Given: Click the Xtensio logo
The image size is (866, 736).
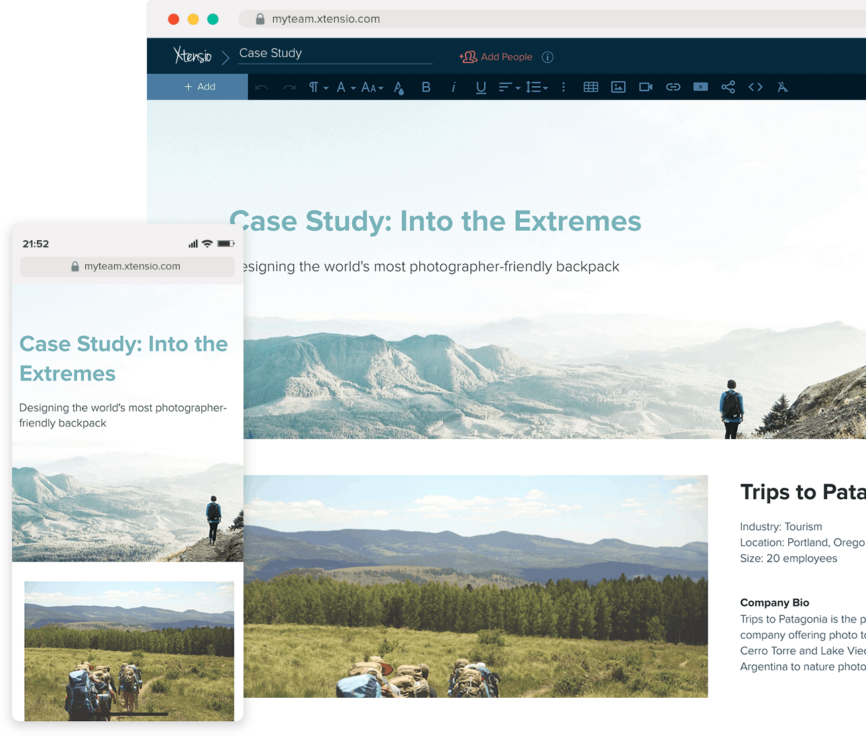Looking at the screenshot, I should [193, 55].
